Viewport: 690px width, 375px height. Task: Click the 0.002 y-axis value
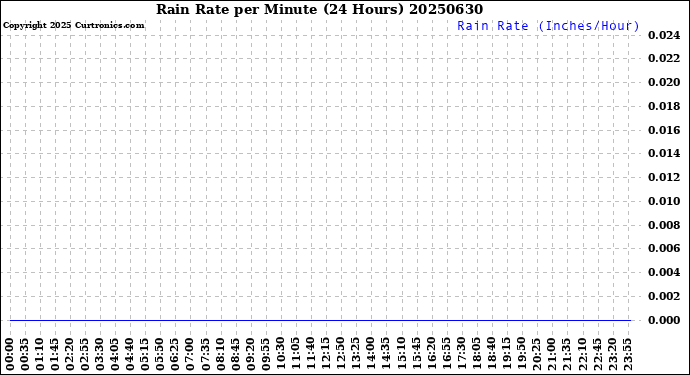pyautogui.click(x=664, y=296)
